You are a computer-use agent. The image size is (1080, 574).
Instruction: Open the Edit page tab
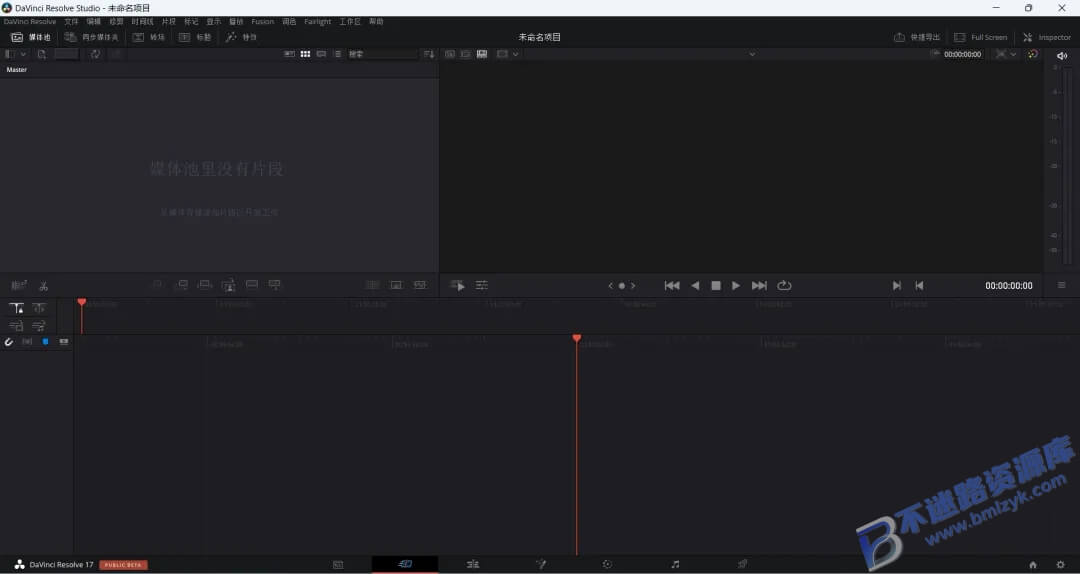pyautogui.click(x=472, y=564)
